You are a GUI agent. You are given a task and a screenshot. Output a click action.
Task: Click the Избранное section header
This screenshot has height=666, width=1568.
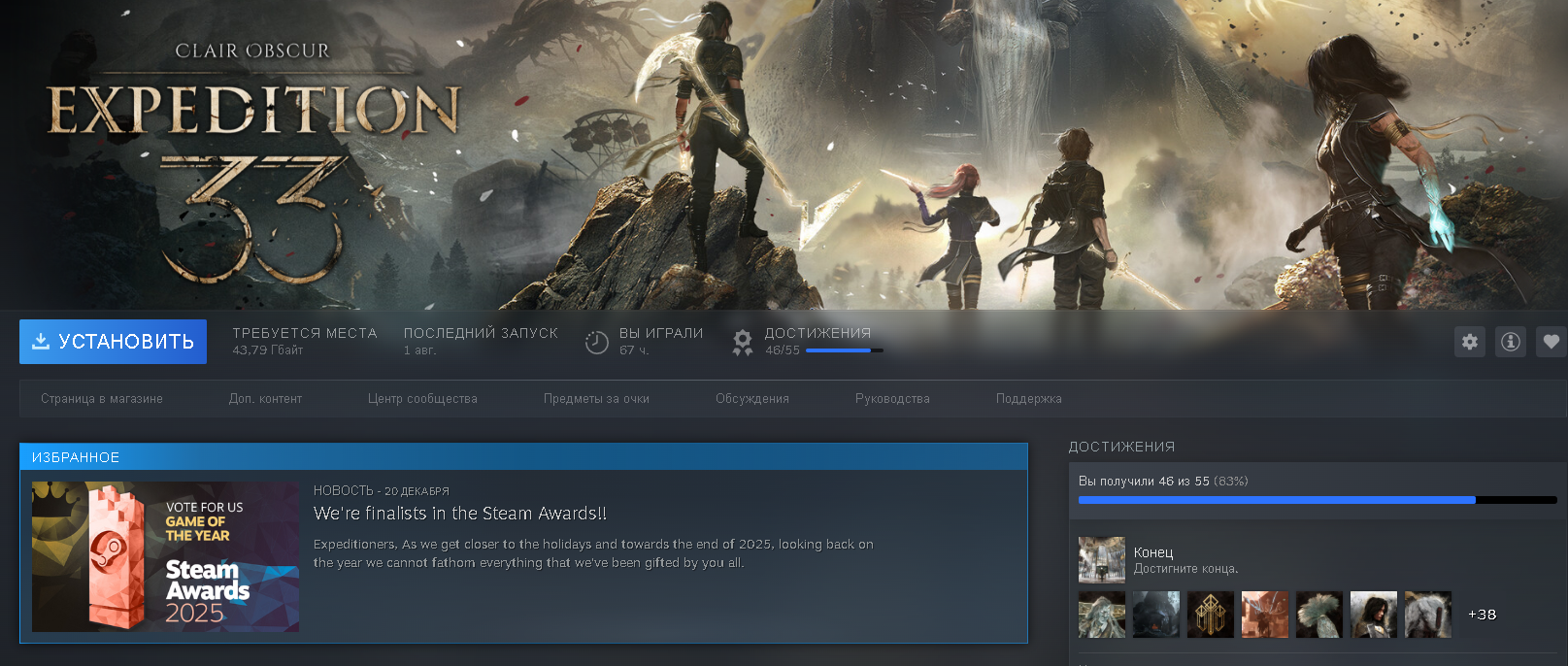523,457
